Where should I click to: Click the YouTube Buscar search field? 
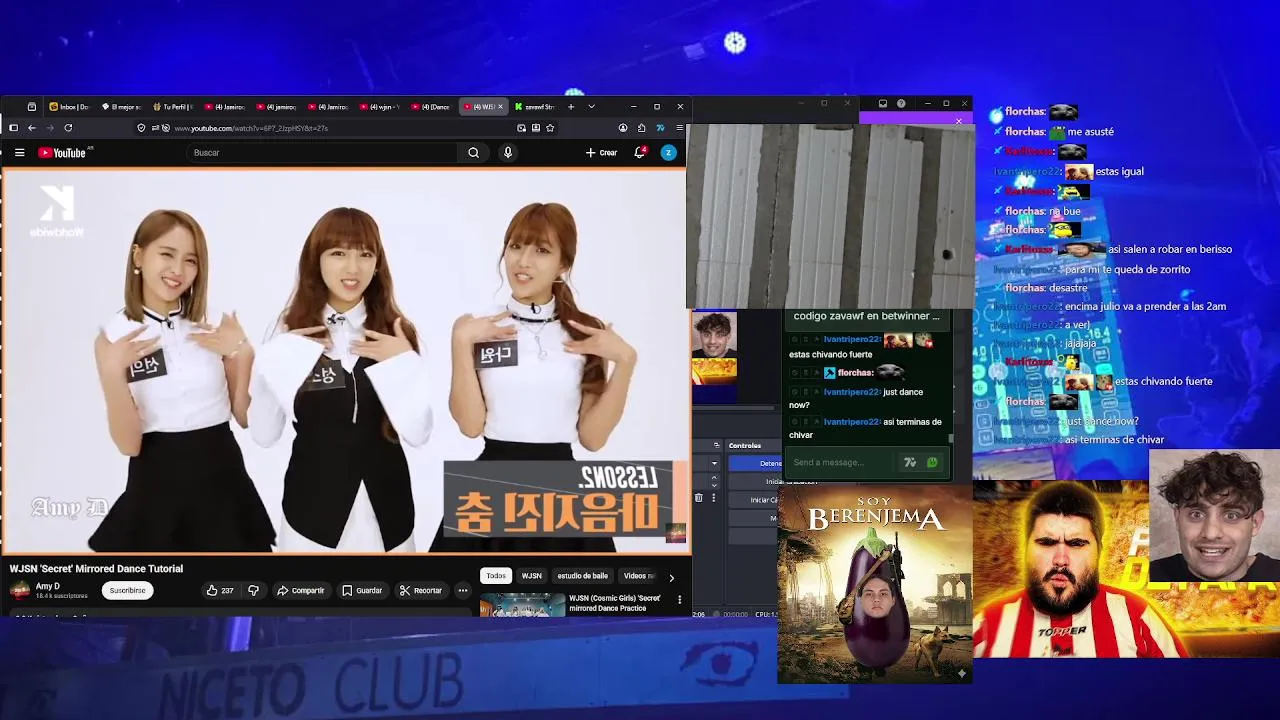point(322,153)
